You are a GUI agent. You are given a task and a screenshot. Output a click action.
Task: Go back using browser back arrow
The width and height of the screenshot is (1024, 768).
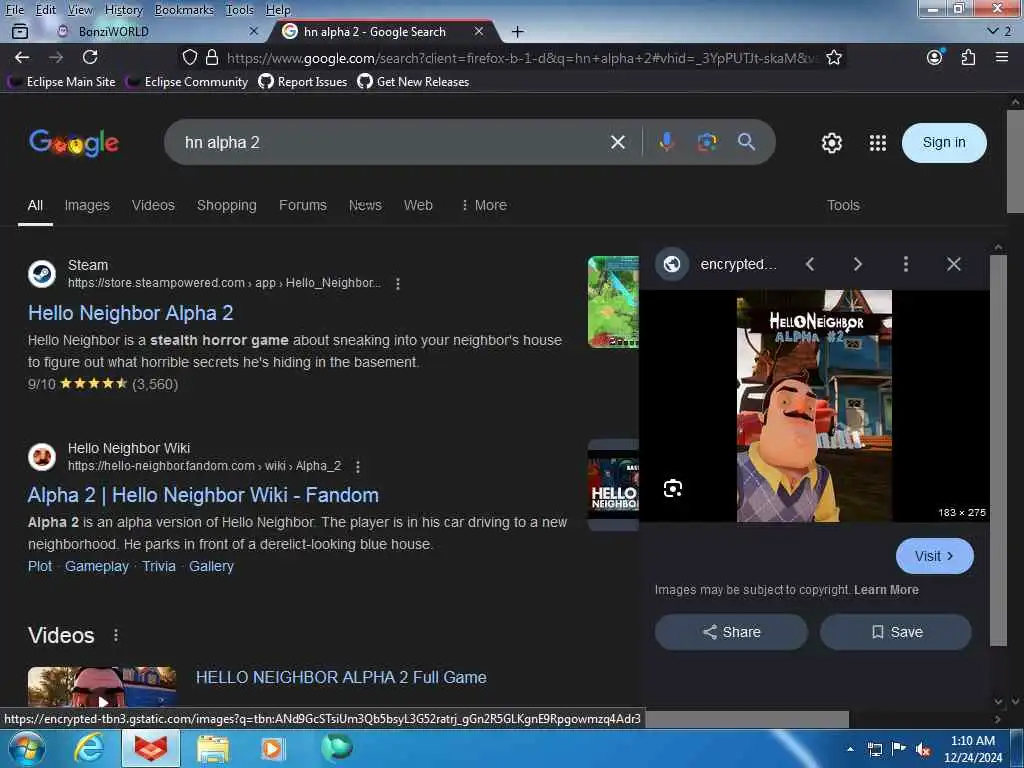tap(22, 57)
